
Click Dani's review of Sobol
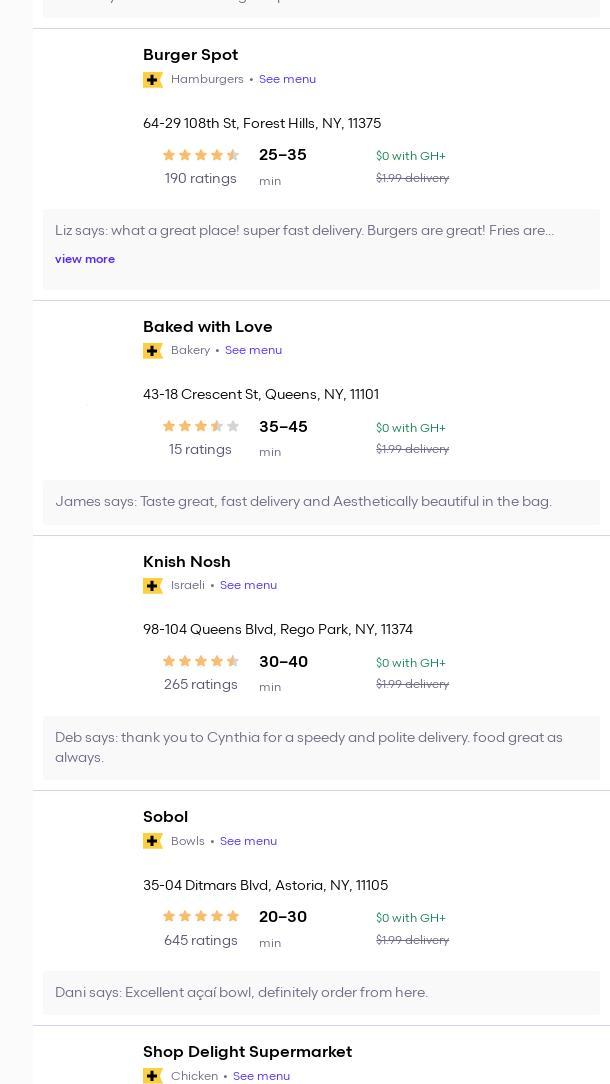(241, 993)
